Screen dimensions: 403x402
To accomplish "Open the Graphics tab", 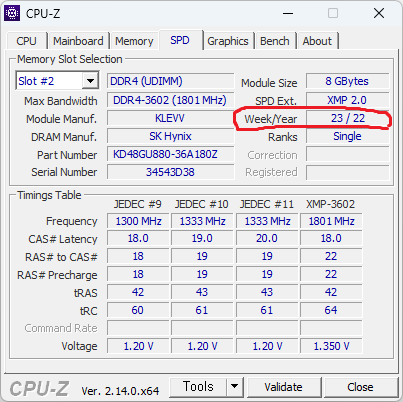I will tap(228, 41).
